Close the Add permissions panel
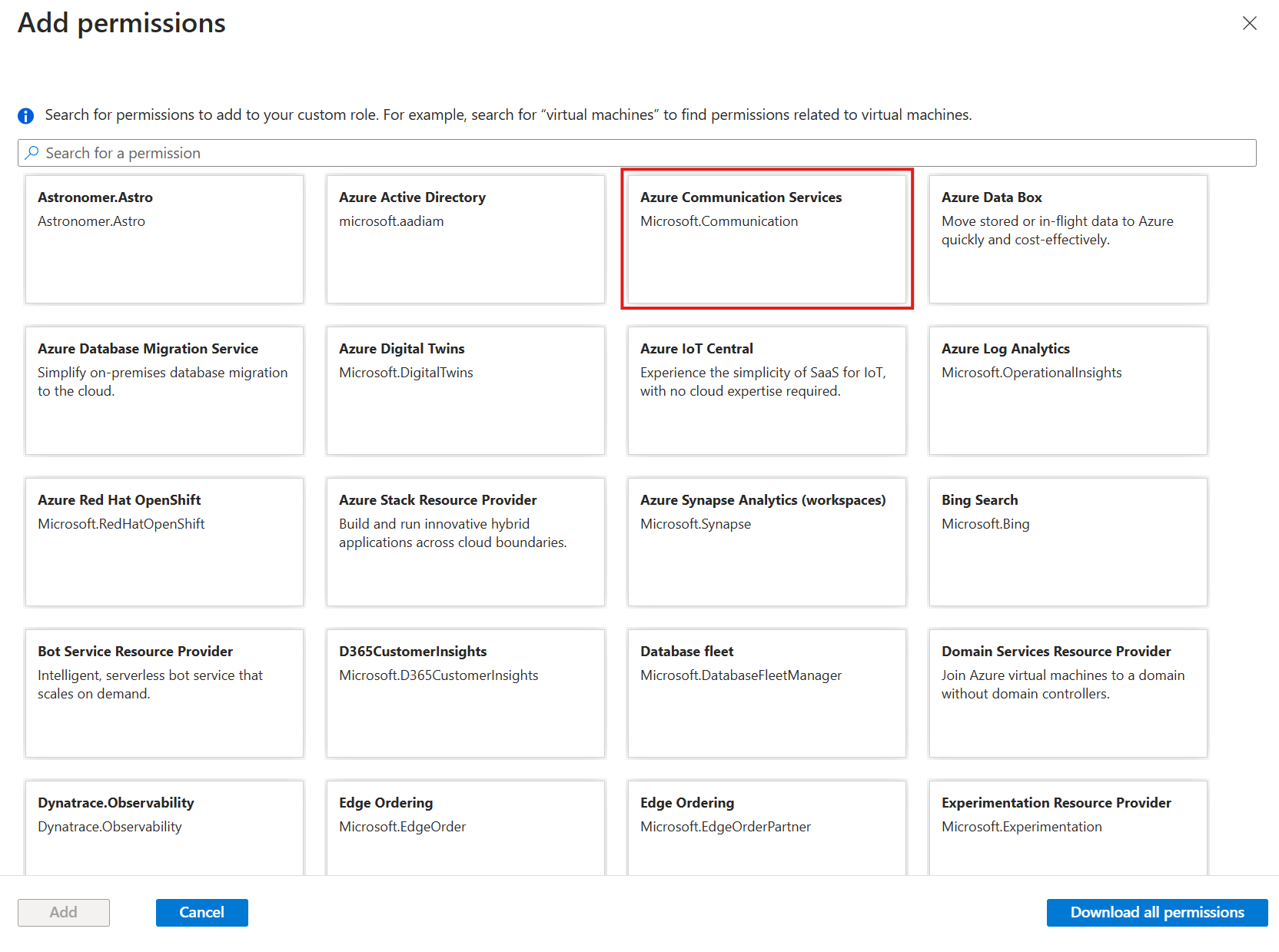Image resolution: width=1279 pixels, height=952 pixels. coord(1249,24)
